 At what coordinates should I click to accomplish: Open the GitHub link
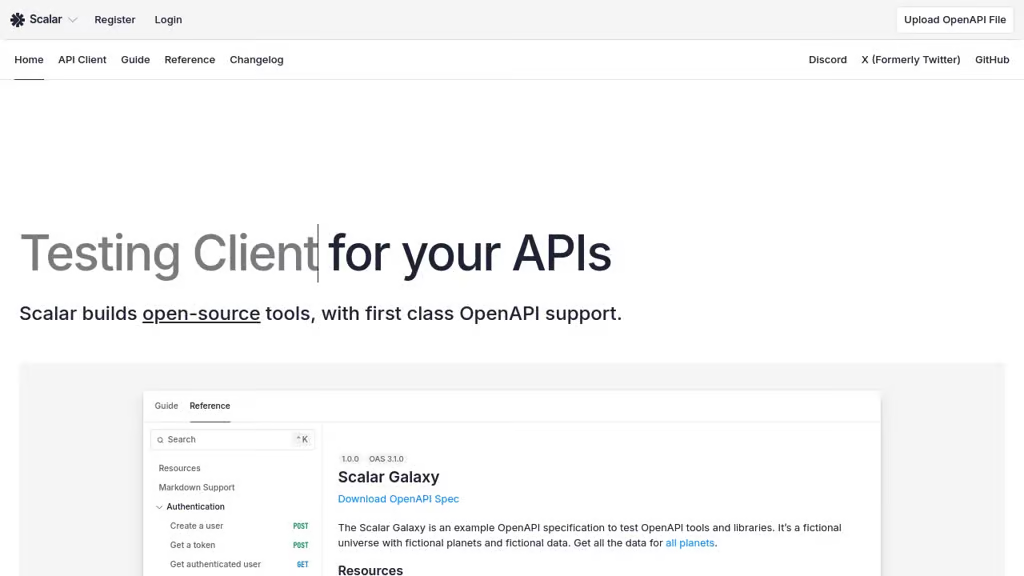click(x=992, y=59)
